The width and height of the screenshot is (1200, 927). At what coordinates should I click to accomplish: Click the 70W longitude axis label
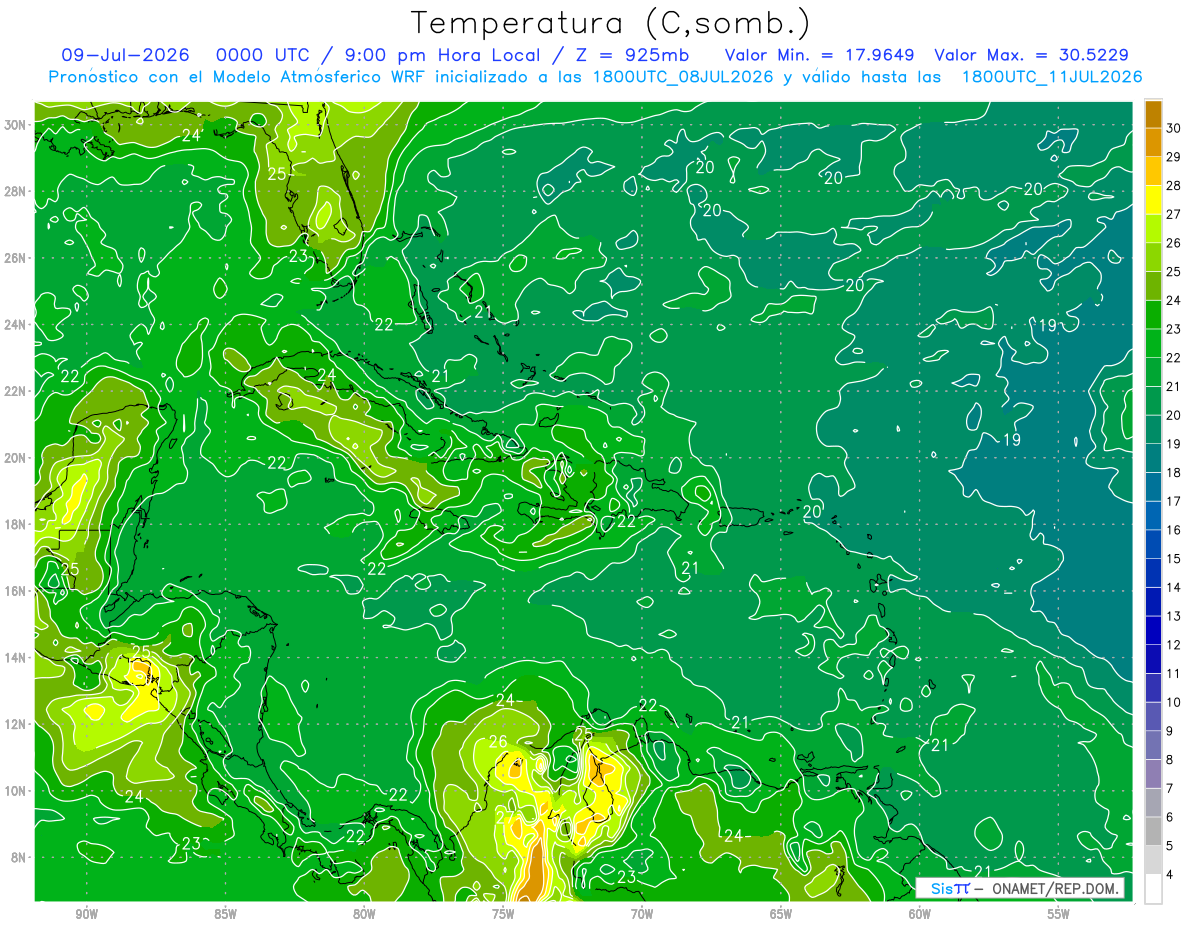pyautogui.click(x=642, y=913)
